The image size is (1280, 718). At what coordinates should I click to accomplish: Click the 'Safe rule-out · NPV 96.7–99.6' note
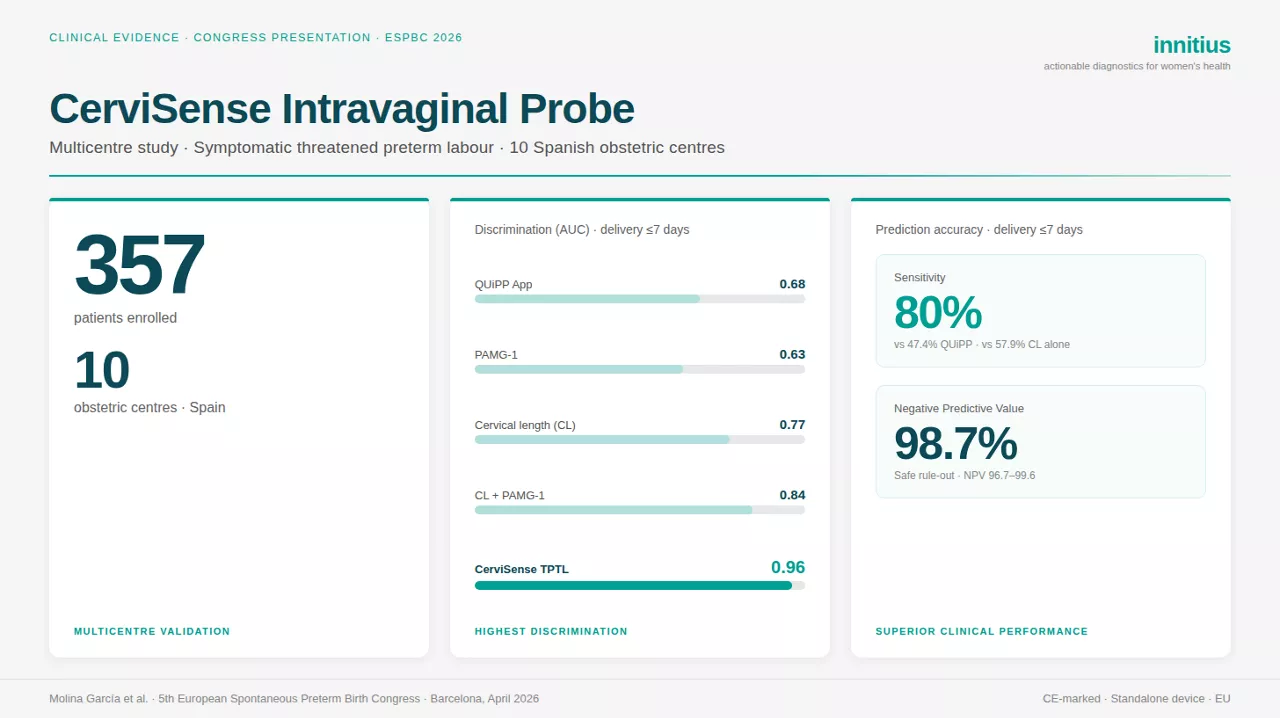click(x=965, y=476)
